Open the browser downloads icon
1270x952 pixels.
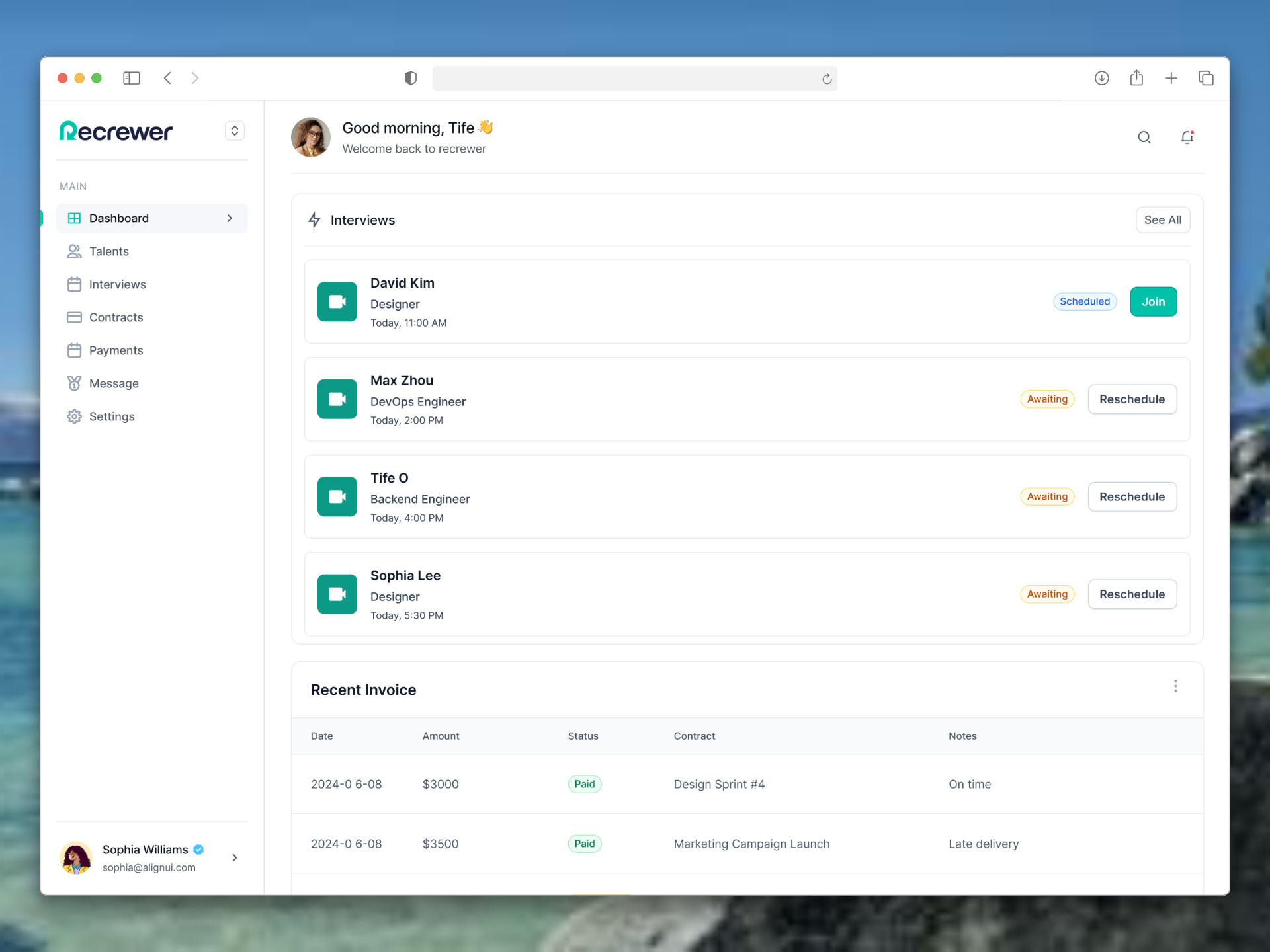point(1101,78)
